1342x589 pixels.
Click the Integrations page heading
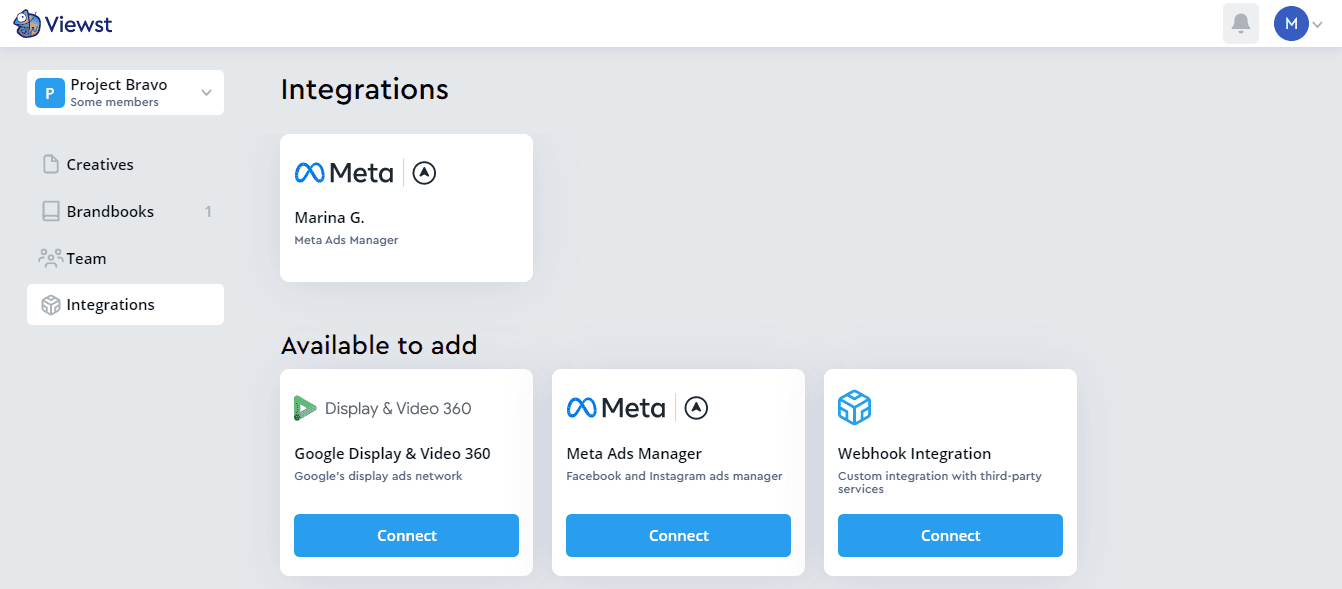pos(364,90)
